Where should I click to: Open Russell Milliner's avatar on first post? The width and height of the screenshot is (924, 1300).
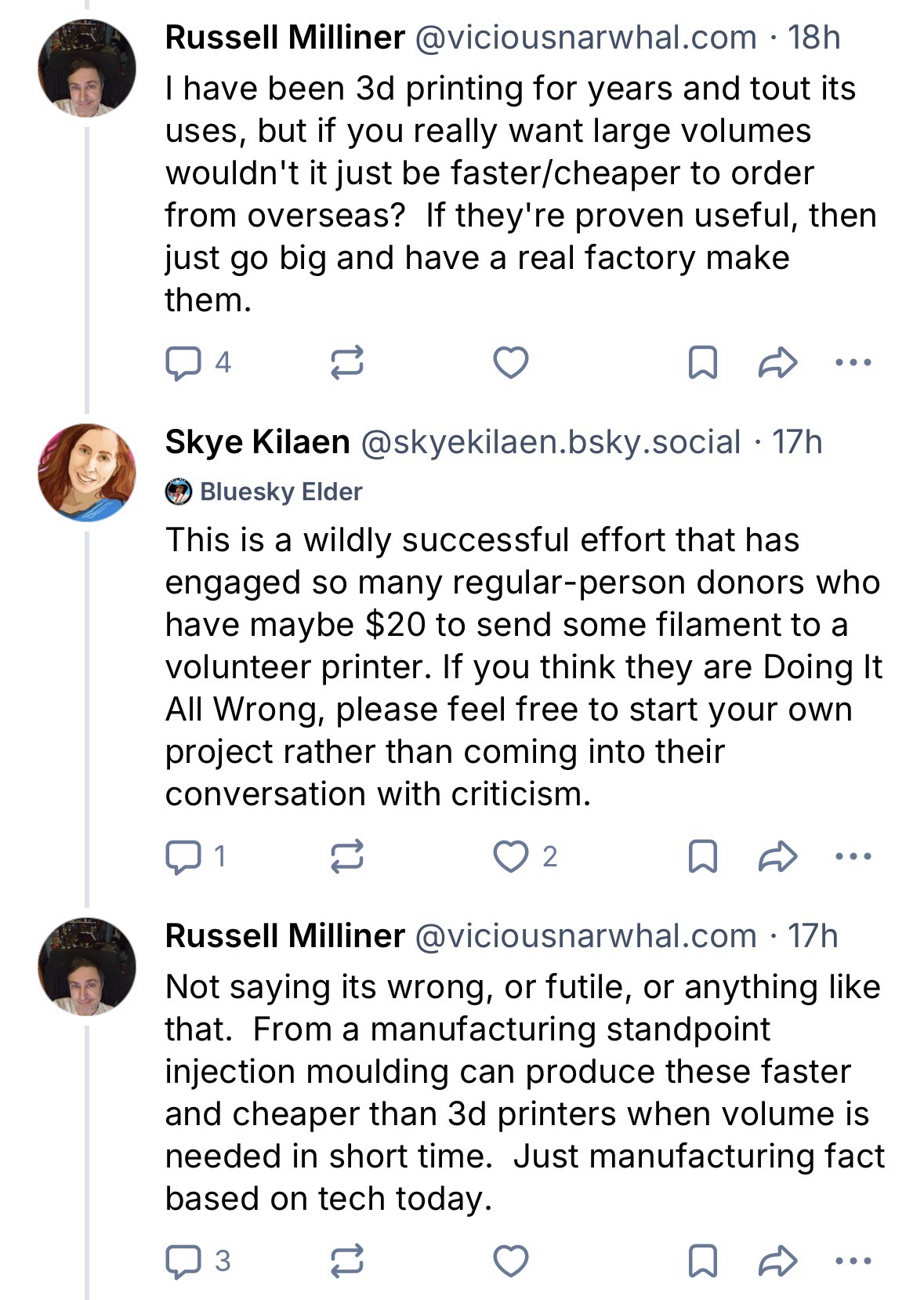(x=87, y=68)
